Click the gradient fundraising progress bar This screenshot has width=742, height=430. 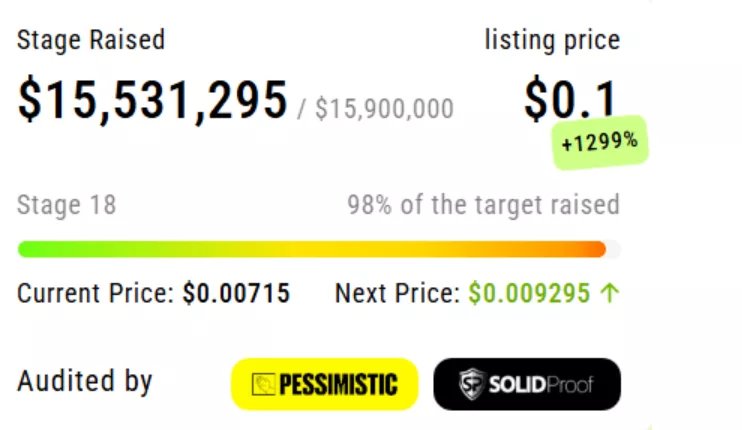pos(311,249)
